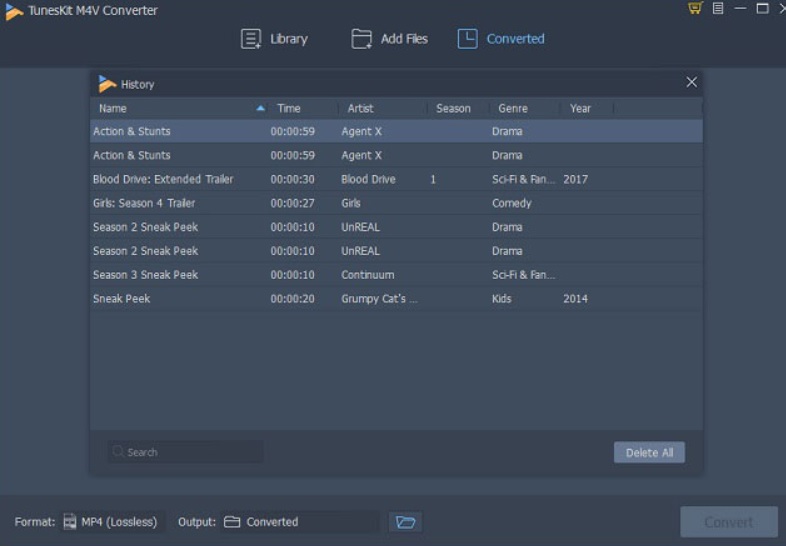Select the Grumpy Cat's Sneak Peek row
Image resolution: width=786 pixels, height=546 pixels.
396,299
